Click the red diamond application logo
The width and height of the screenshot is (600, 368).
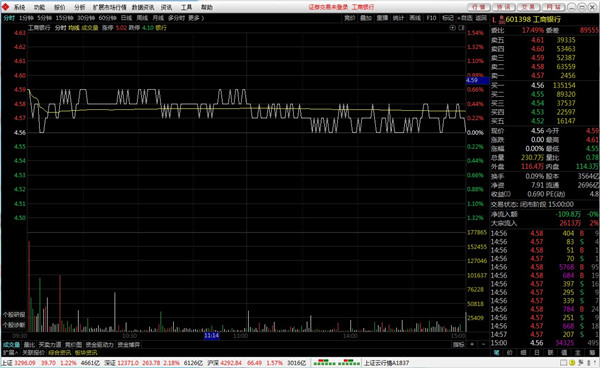tap(5, 7)
